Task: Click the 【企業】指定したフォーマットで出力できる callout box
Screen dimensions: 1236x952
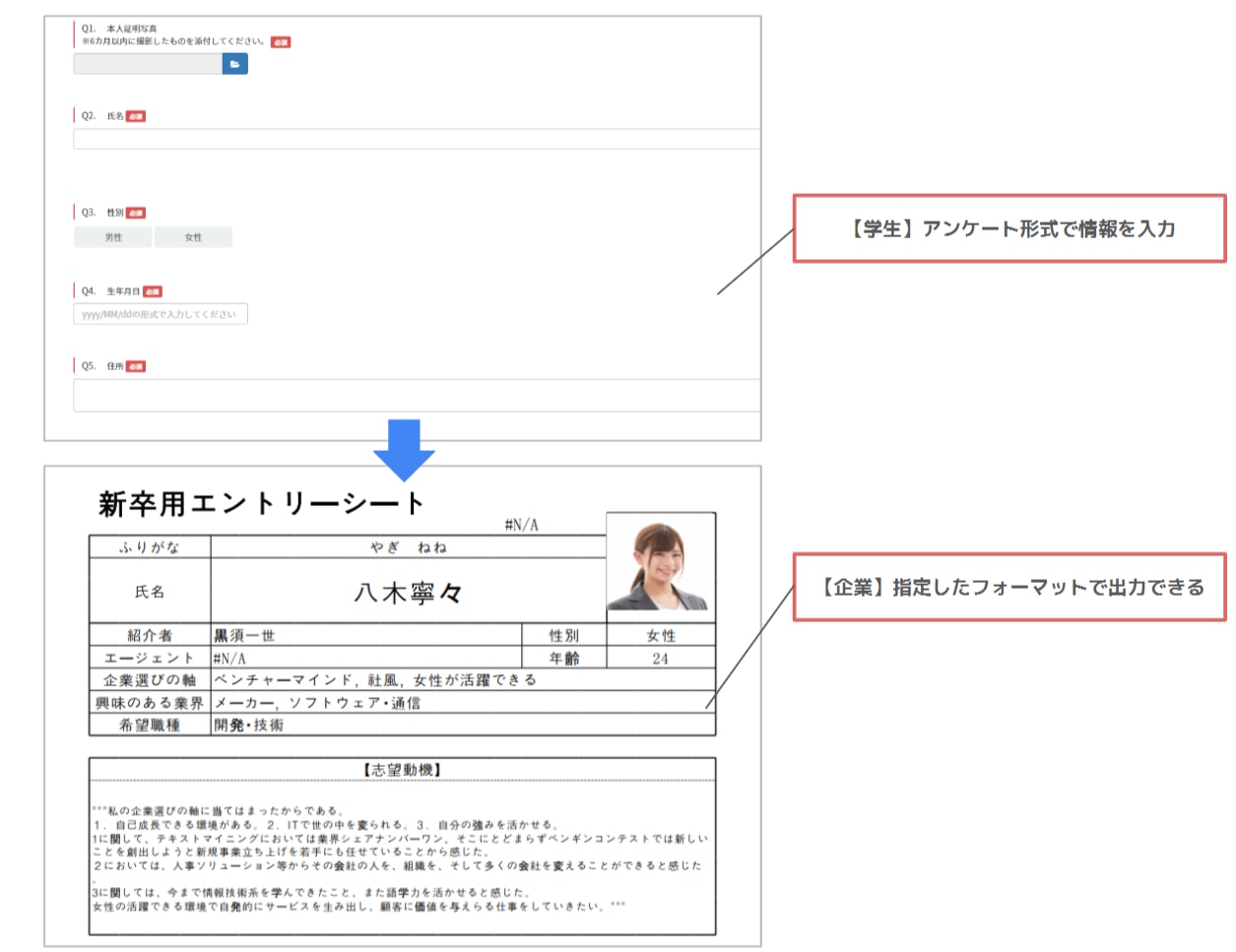Action: pyautogui.click(x=1009, y=587)
